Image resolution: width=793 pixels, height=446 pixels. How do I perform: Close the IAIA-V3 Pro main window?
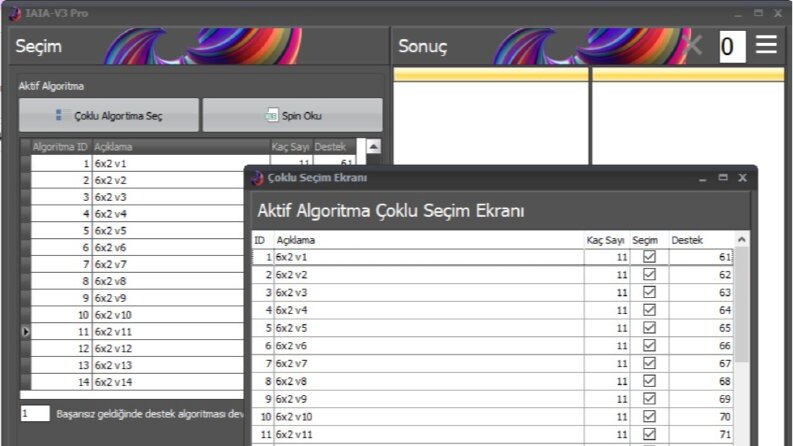[x=778, y=13]
